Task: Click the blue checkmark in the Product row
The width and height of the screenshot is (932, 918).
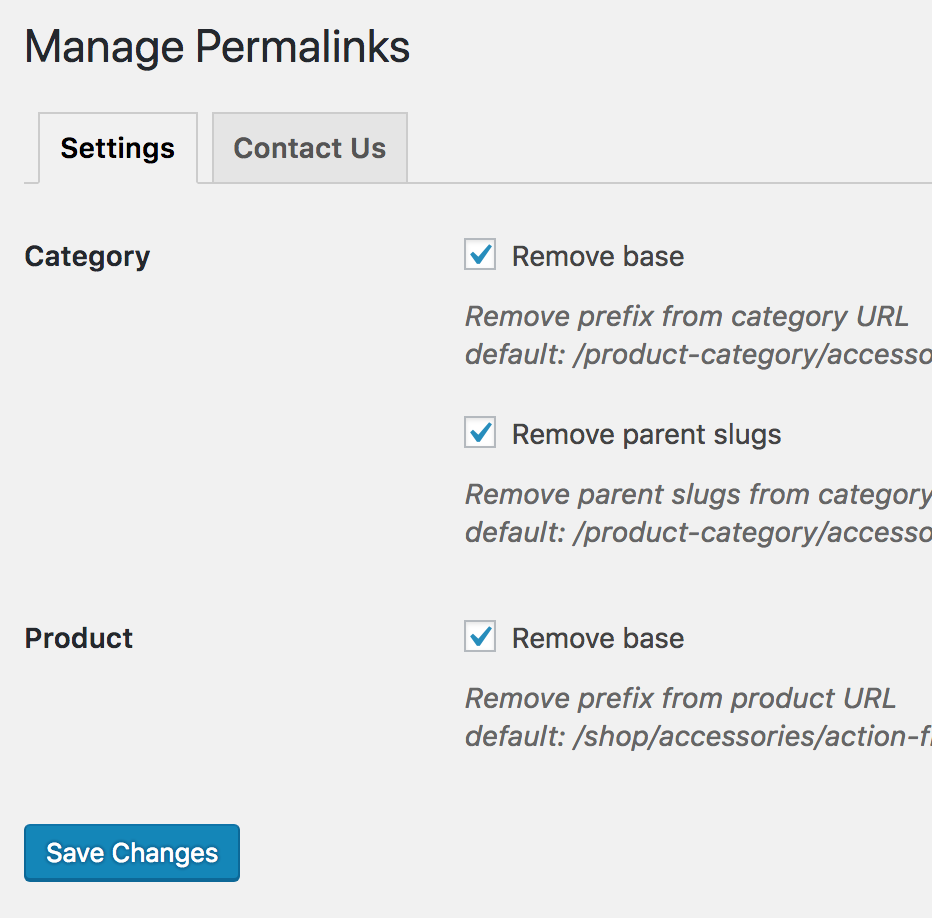Action: click(x=480, y=636)
